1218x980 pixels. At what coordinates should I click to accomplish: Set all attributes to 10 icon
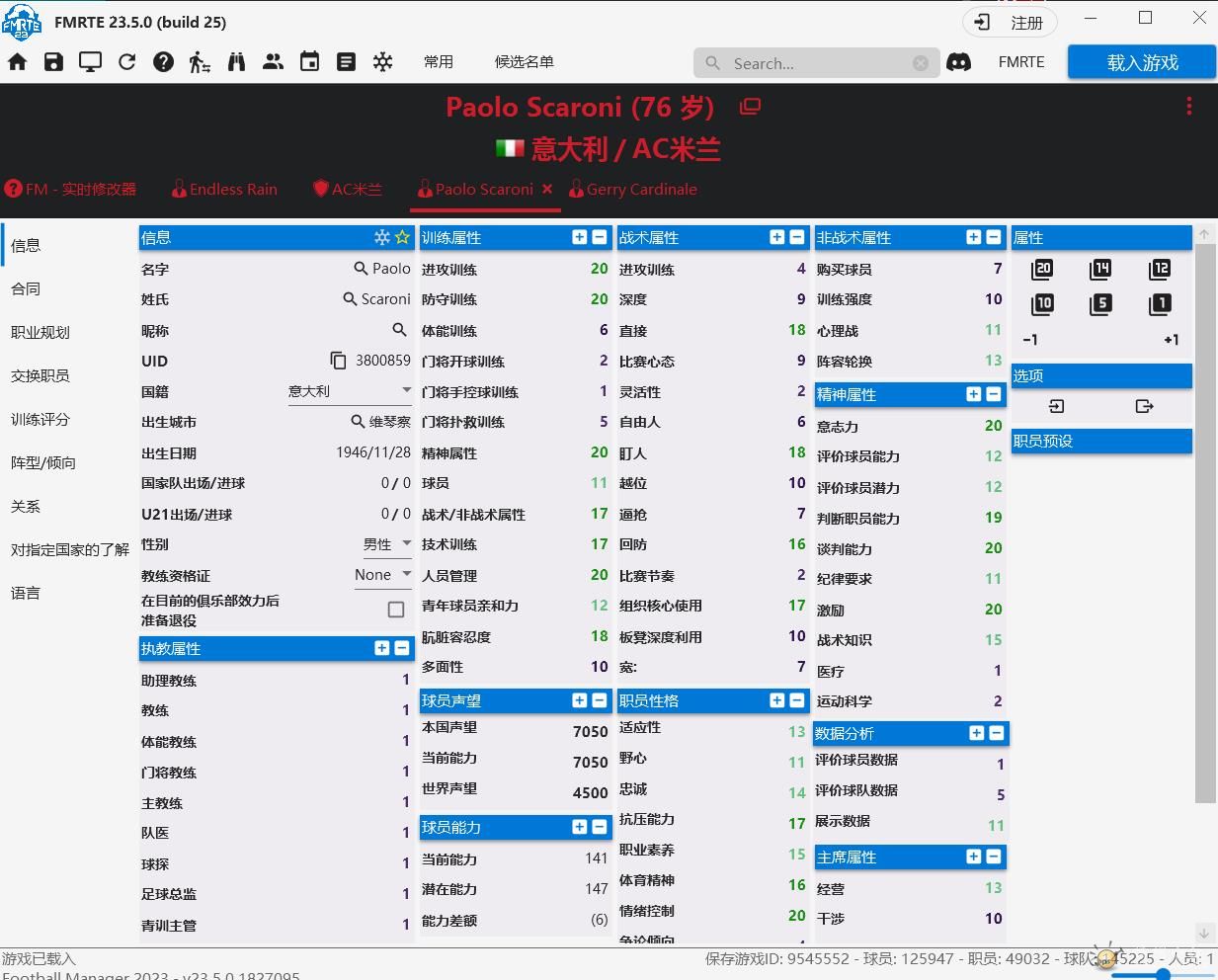(1042, 304)
